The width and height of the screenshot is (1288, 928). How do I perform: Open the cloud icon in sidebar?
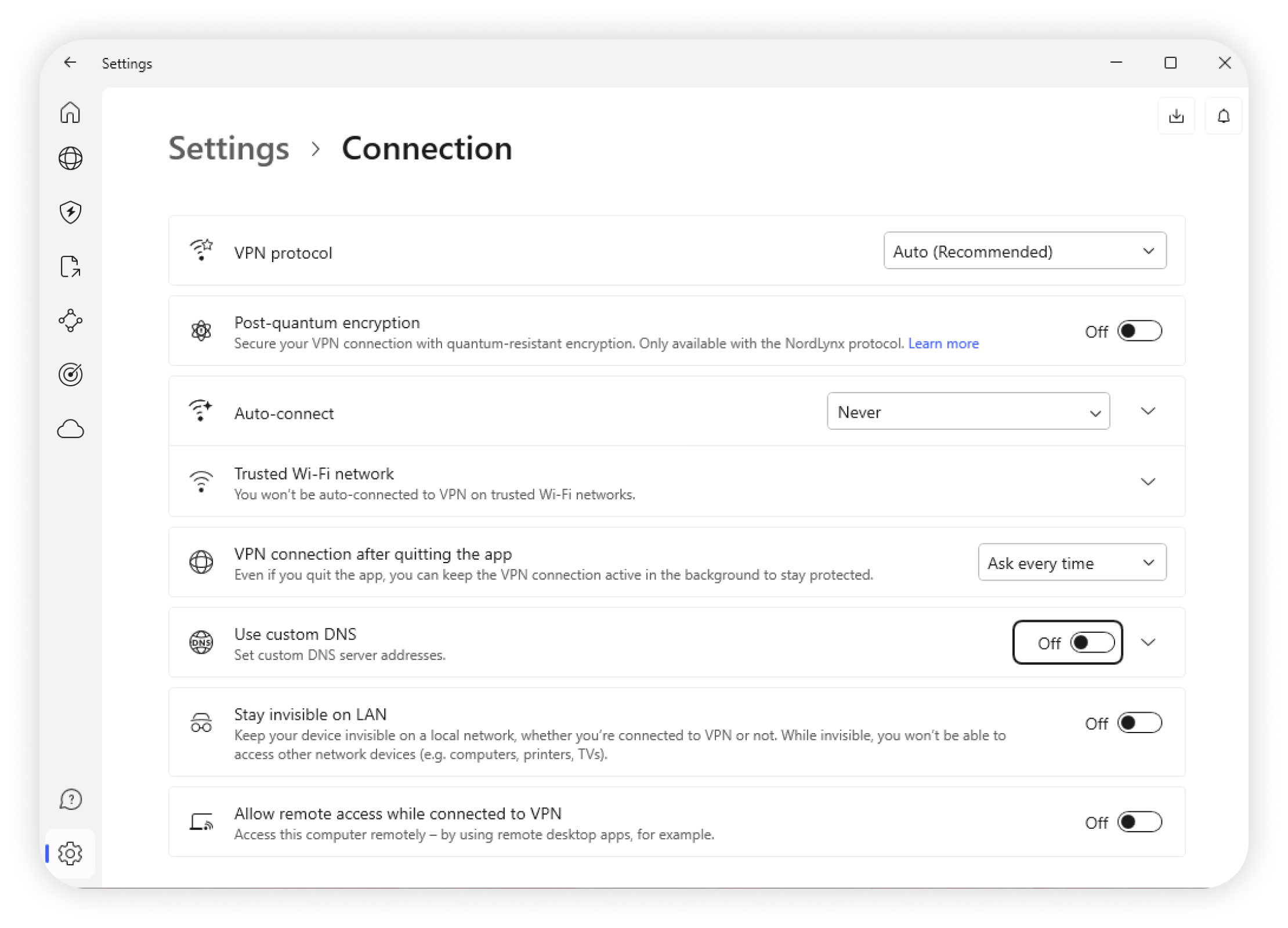tap(70, 429)
